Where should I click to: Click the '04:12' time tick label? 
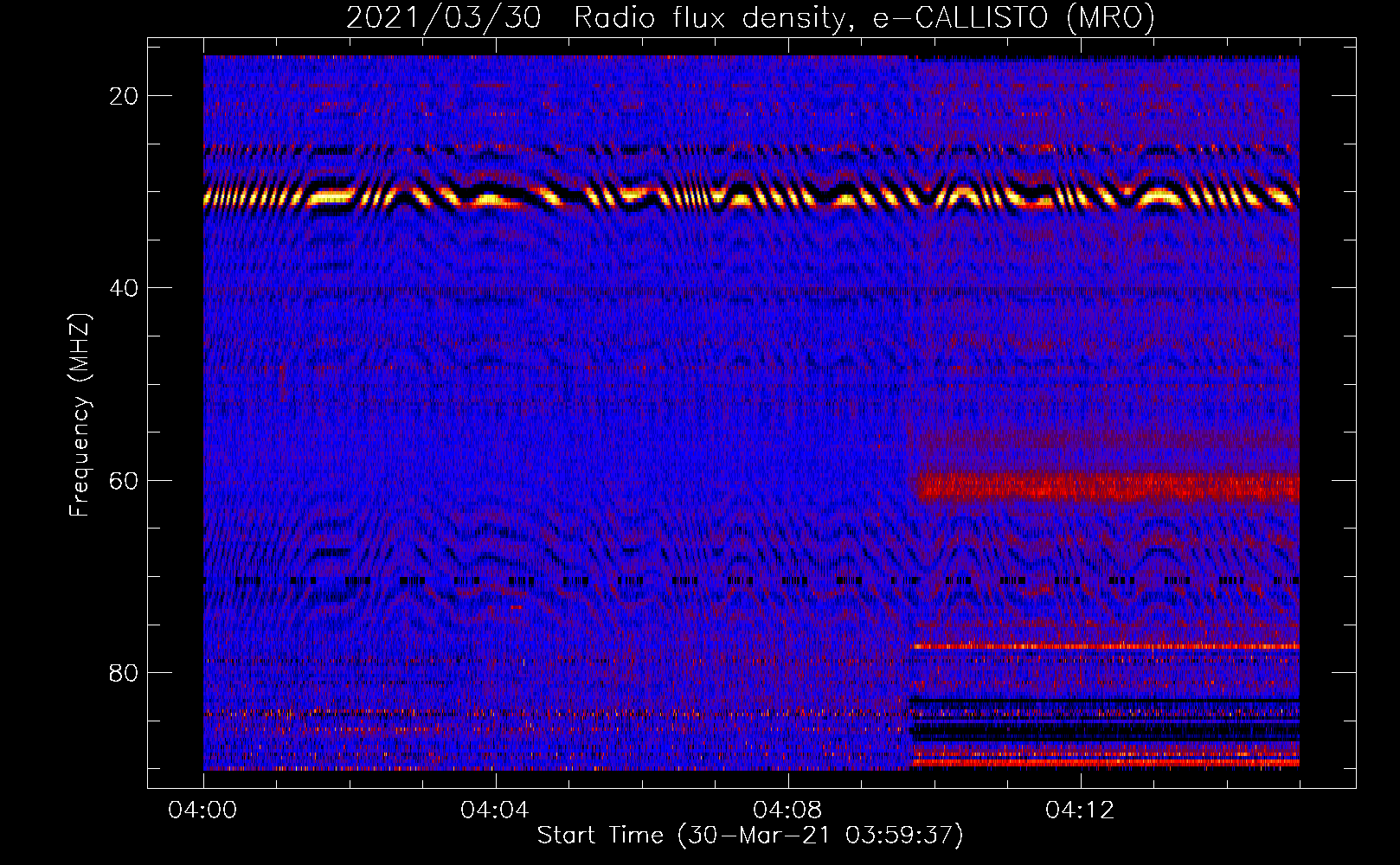tap(1080, 811)
